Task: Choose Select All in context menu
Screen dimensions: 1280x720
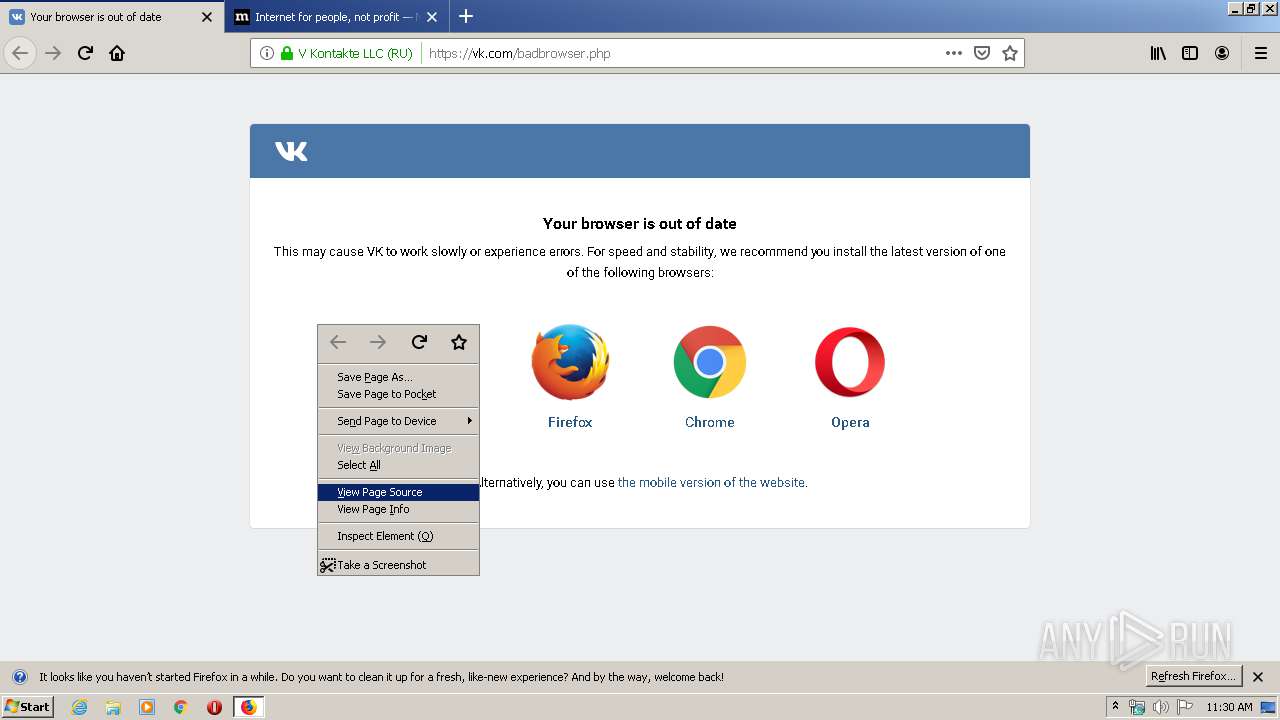Action: 398,465
